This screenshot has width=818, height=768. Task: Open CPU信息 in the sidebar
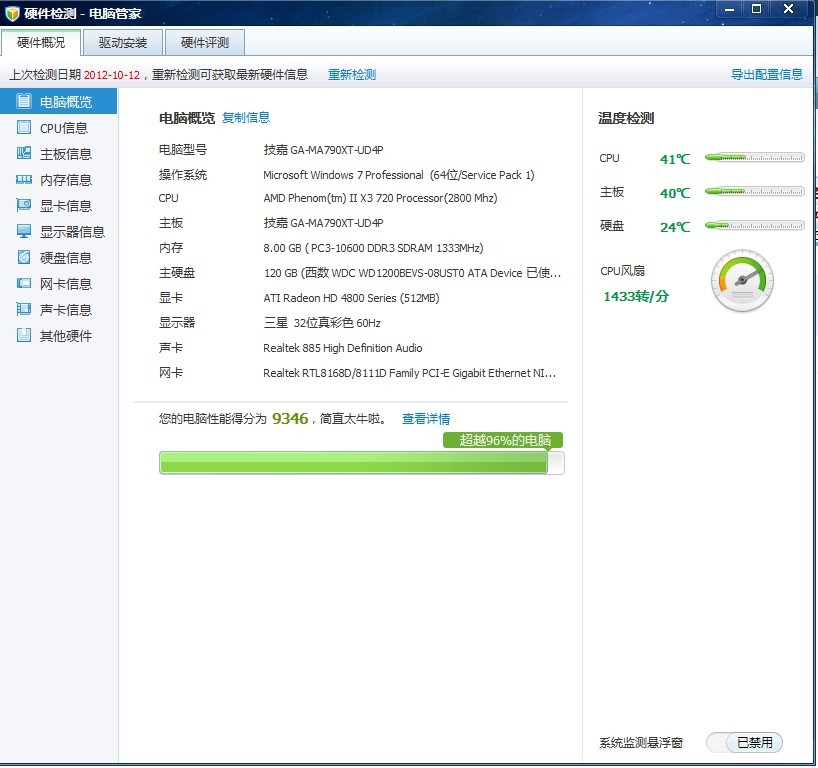coord(58,128)
